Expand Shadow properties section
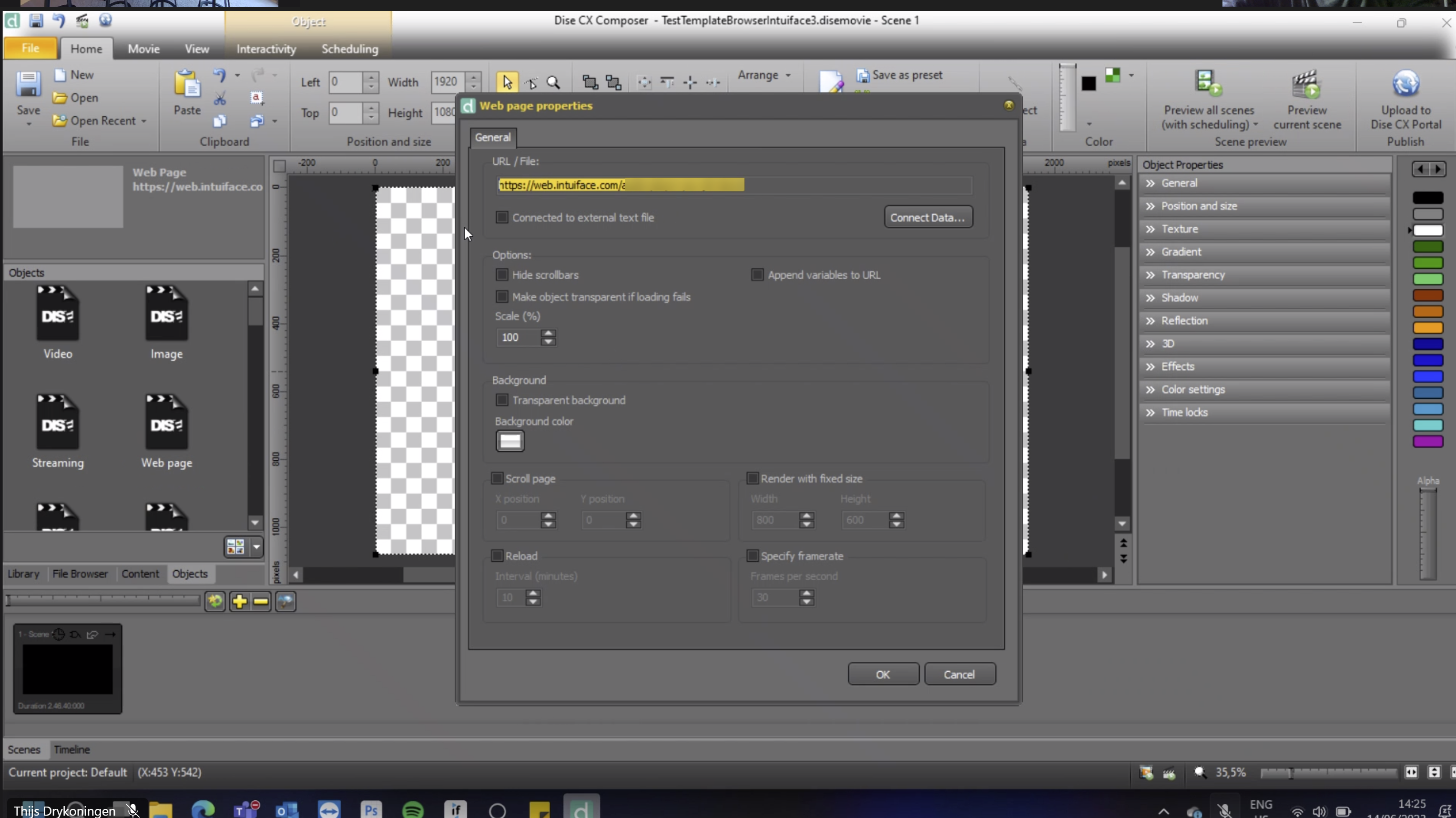1456x818 pixels. [1265, 298]
